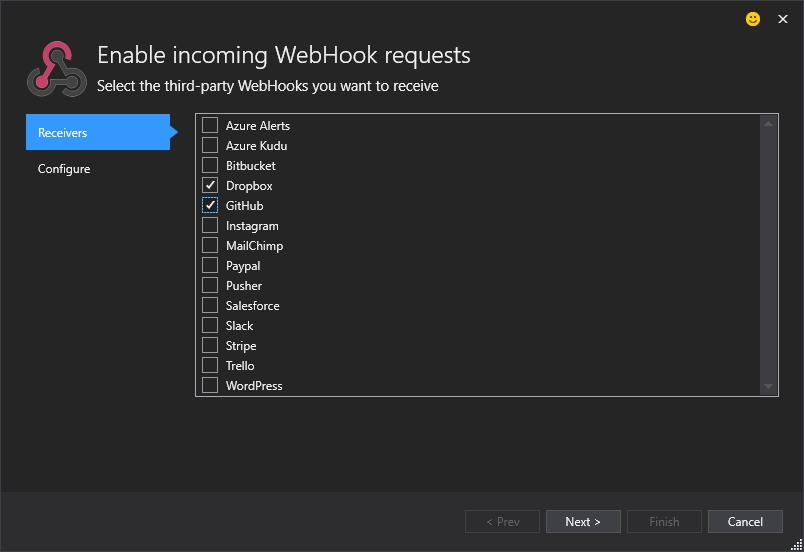Check the Instagram checkbox
Viewport: 804px width, 552px height.
tap(210, 226)
